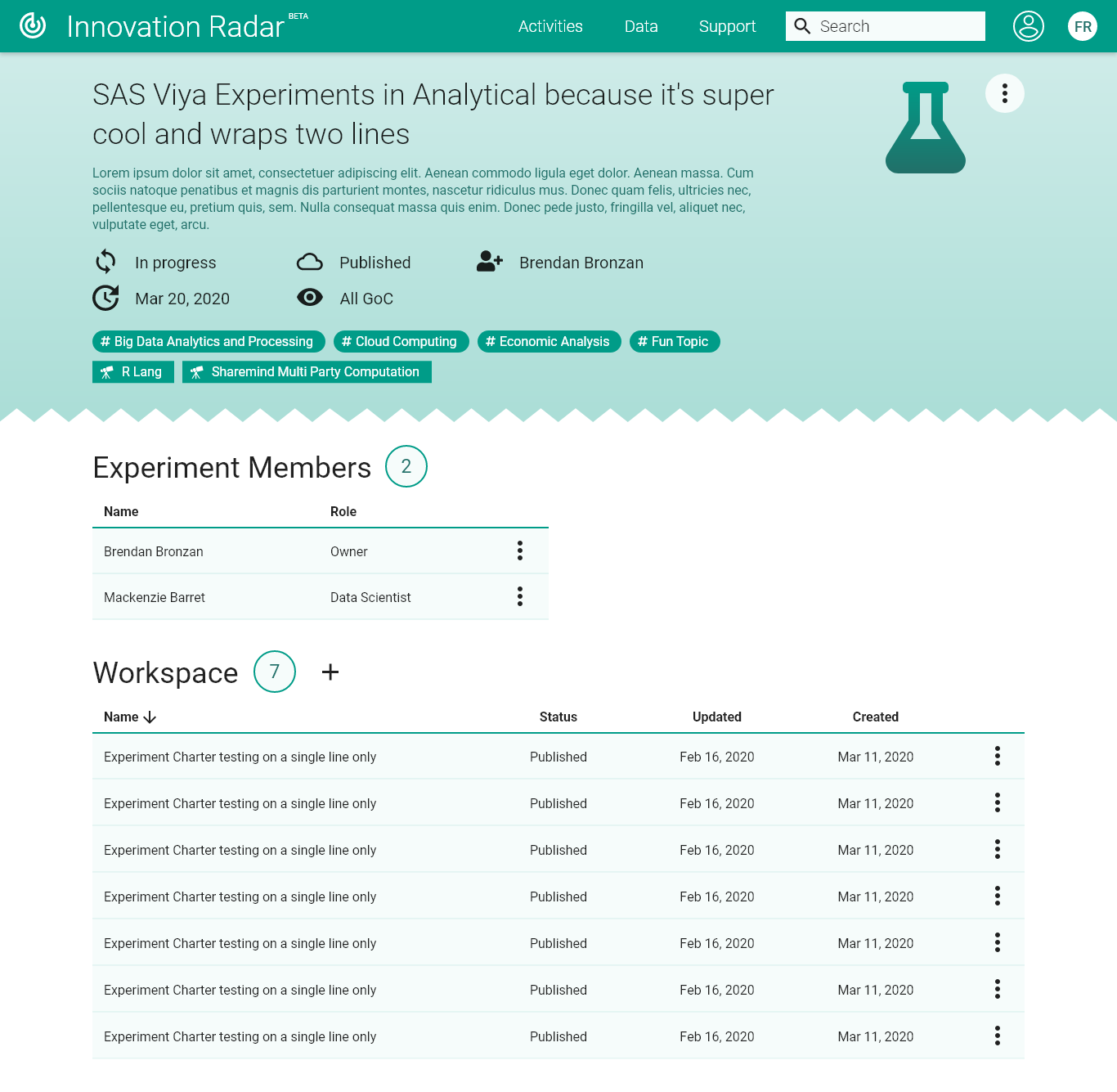This screenshot has height=1092, width=1117.
Task: Select the Economic Analysis tag
Action: (549, 341)
